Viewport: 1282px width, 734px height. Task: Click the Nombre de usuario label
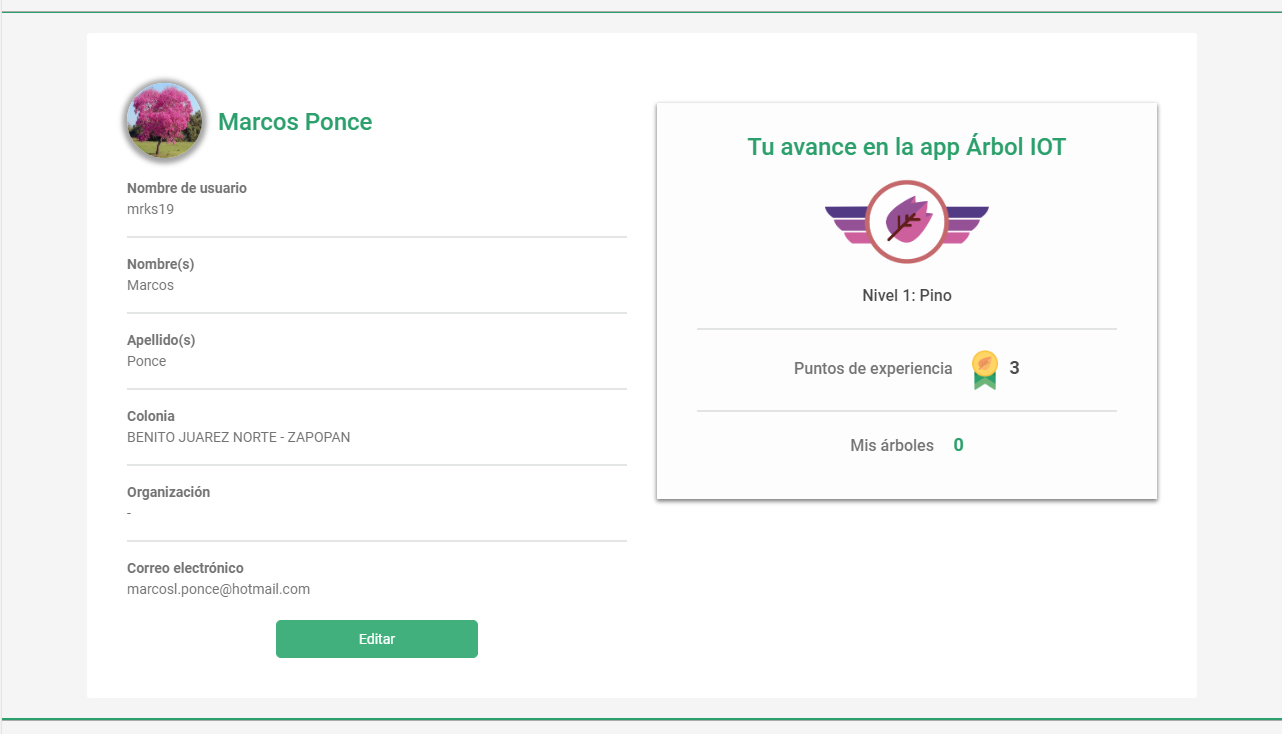pyautogui.click(x=187, y=188)
